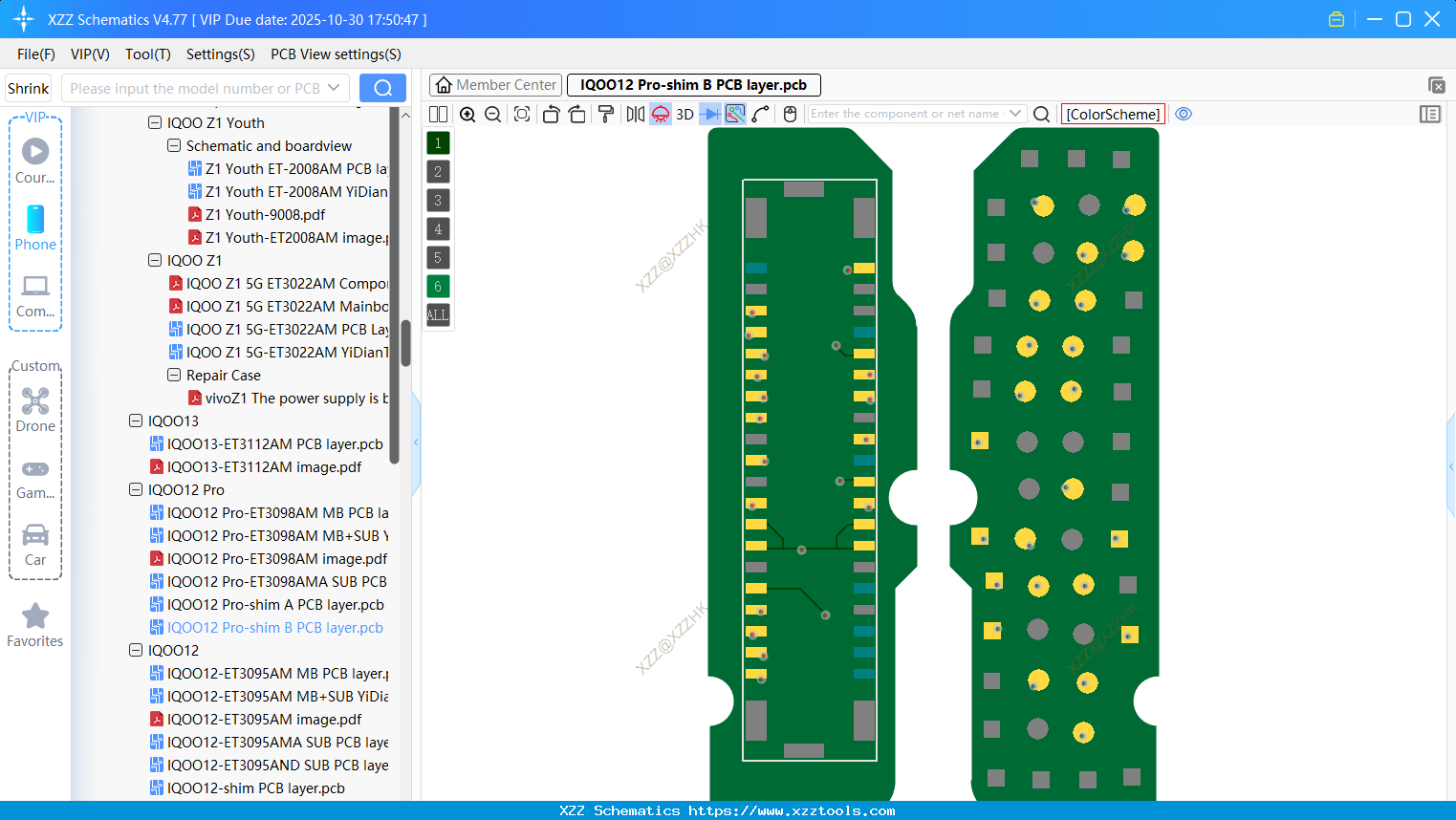Viewport: 1456px width, 820px height.
Task: Activate the mirror flip view tool
Action: pos(634,114)
